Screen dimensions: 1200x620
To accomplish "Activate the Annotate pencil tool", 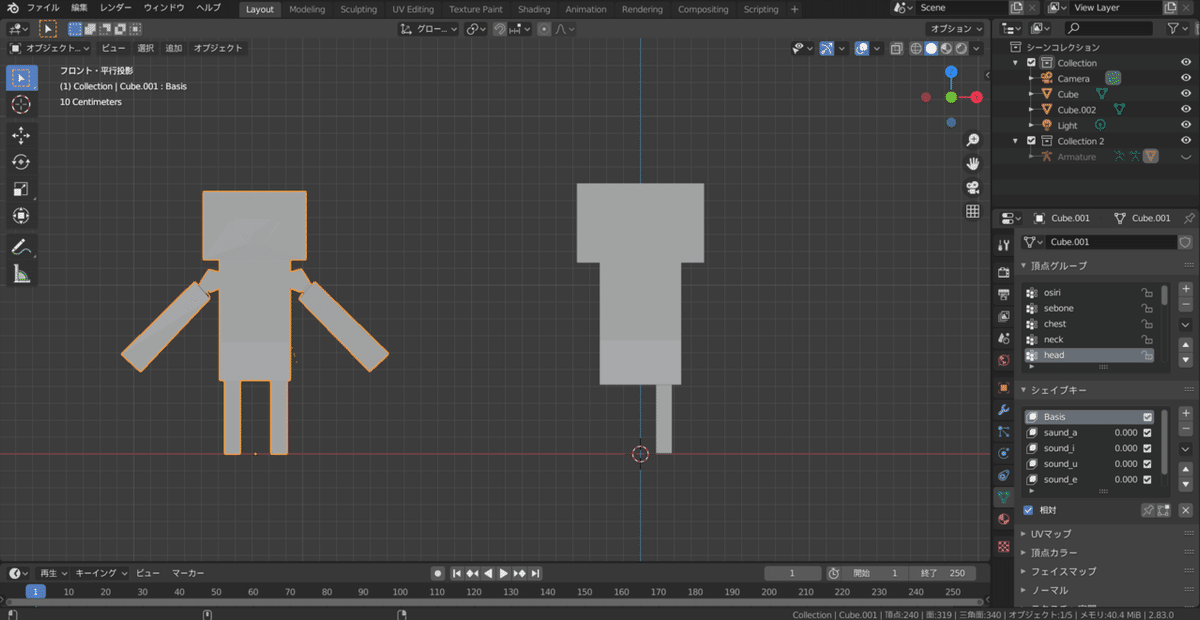I will pyautogui.click(x=21, y=246).
